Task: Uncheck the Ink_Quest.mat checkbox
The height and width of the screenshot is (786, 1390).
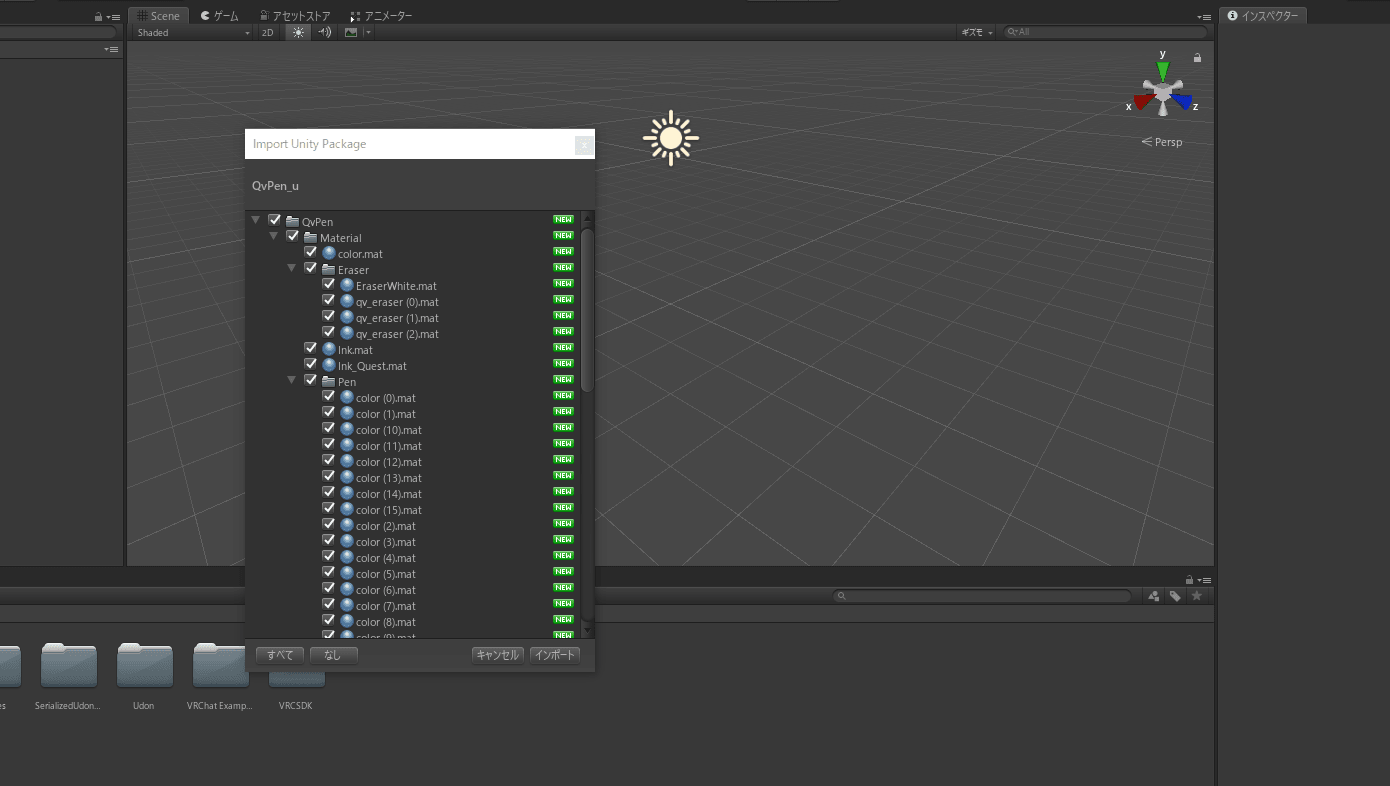Action: pos(311,365)
